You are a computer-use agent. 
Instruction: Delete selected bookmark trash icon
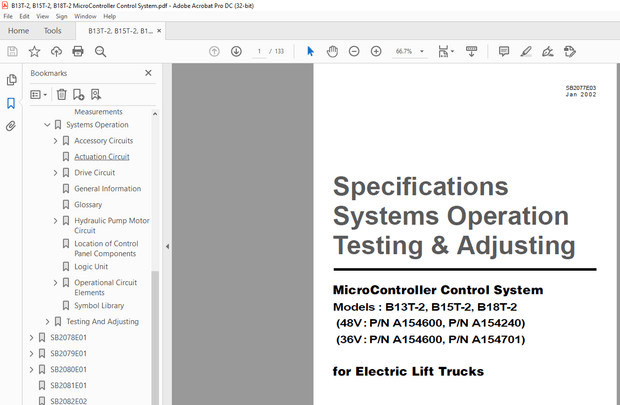click(x=61, y=95)
